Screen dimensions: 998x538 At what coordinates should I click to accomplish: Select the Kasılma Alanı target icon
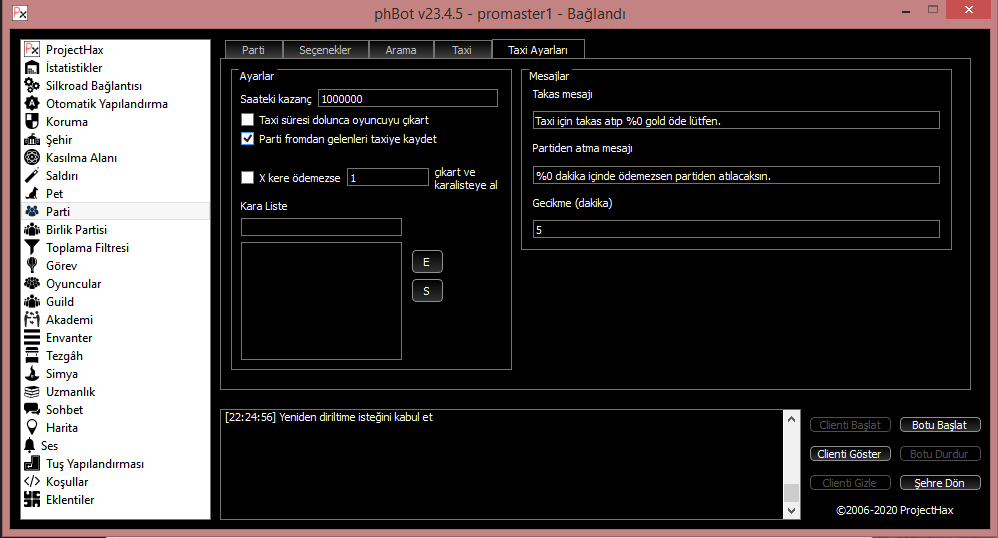click(x=32, y=158)
